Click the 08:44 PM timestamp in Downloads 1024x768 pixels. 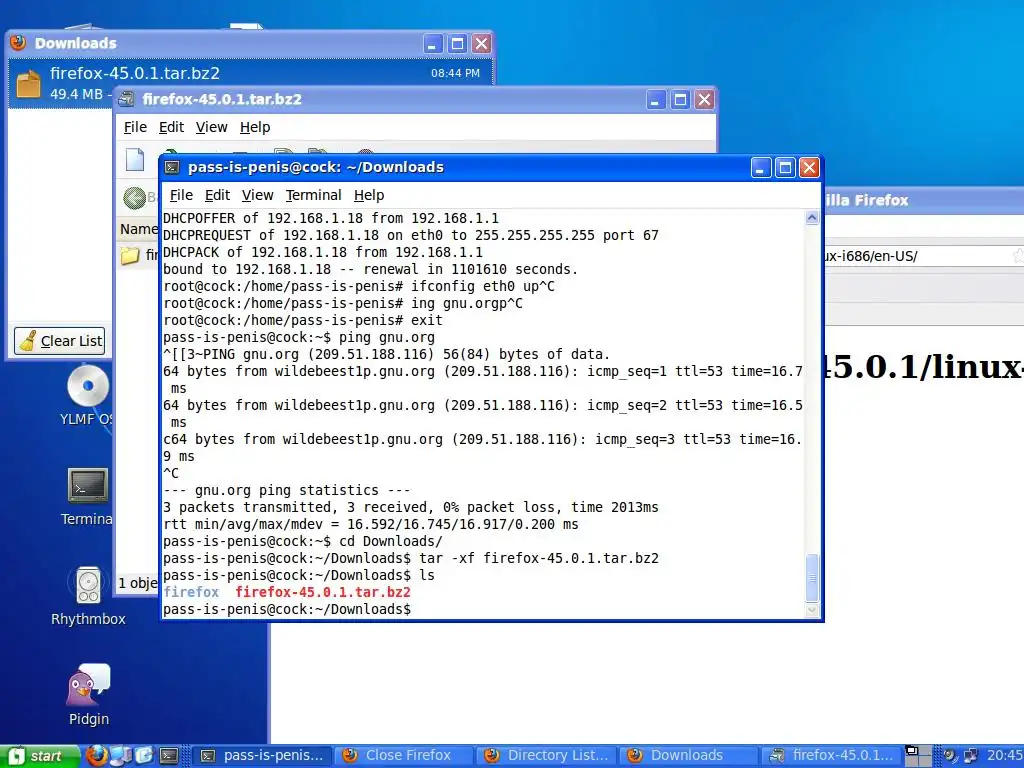click(x=455, y=73)
